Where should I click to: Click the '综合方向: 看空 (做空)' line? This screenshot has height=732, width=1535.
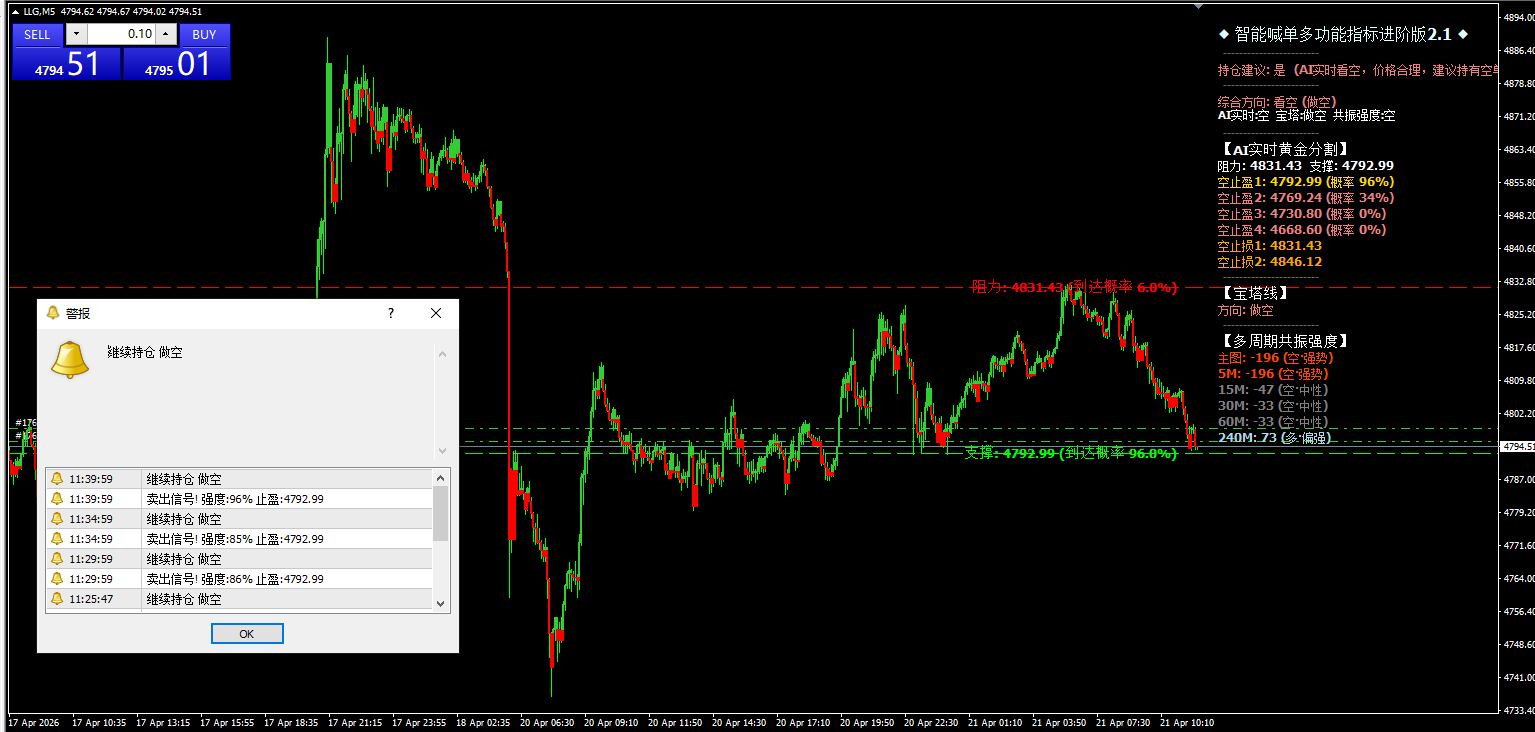pyautogui.click(x=1277, y=102)
